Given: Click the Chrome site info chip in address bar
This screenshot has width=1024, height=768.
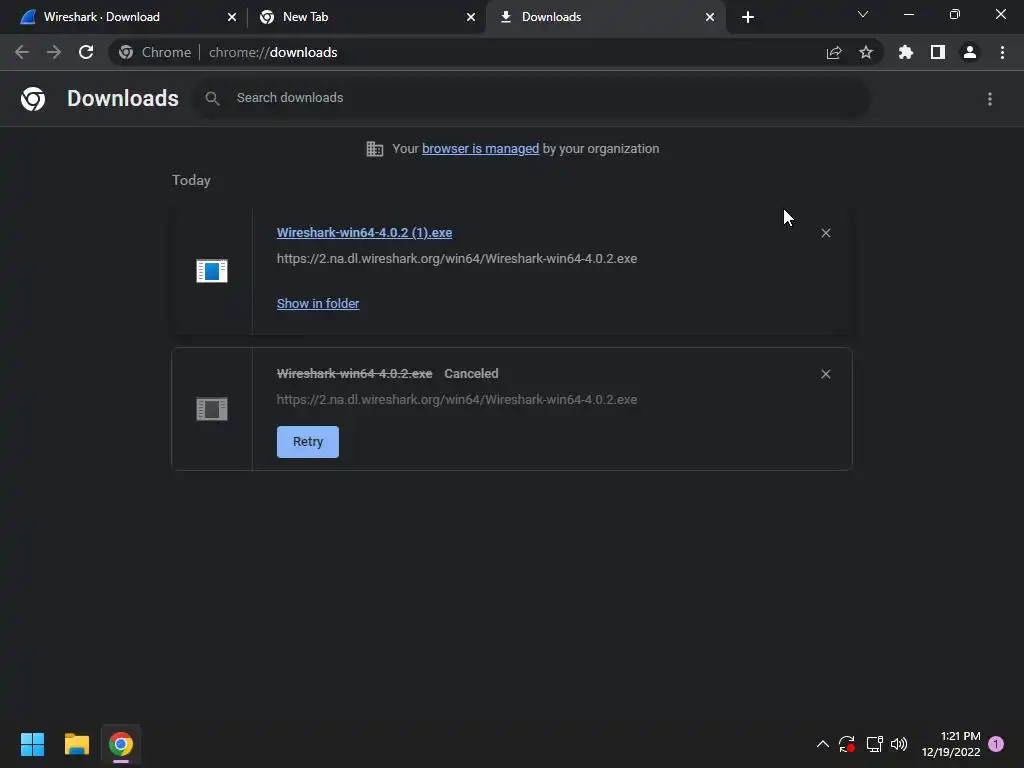Looking at the screenshot, I should [155, 52].
